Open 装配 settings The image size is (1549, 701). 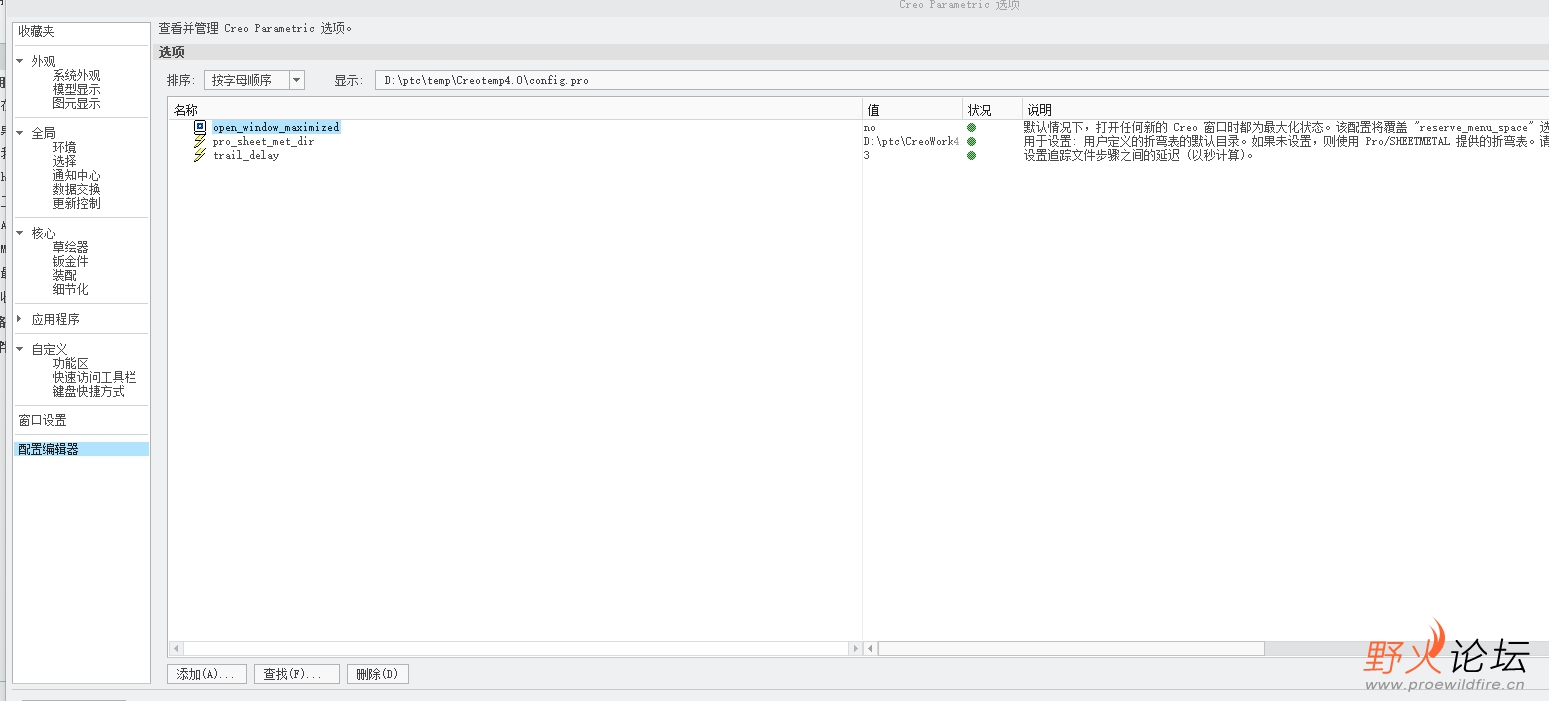64,275
